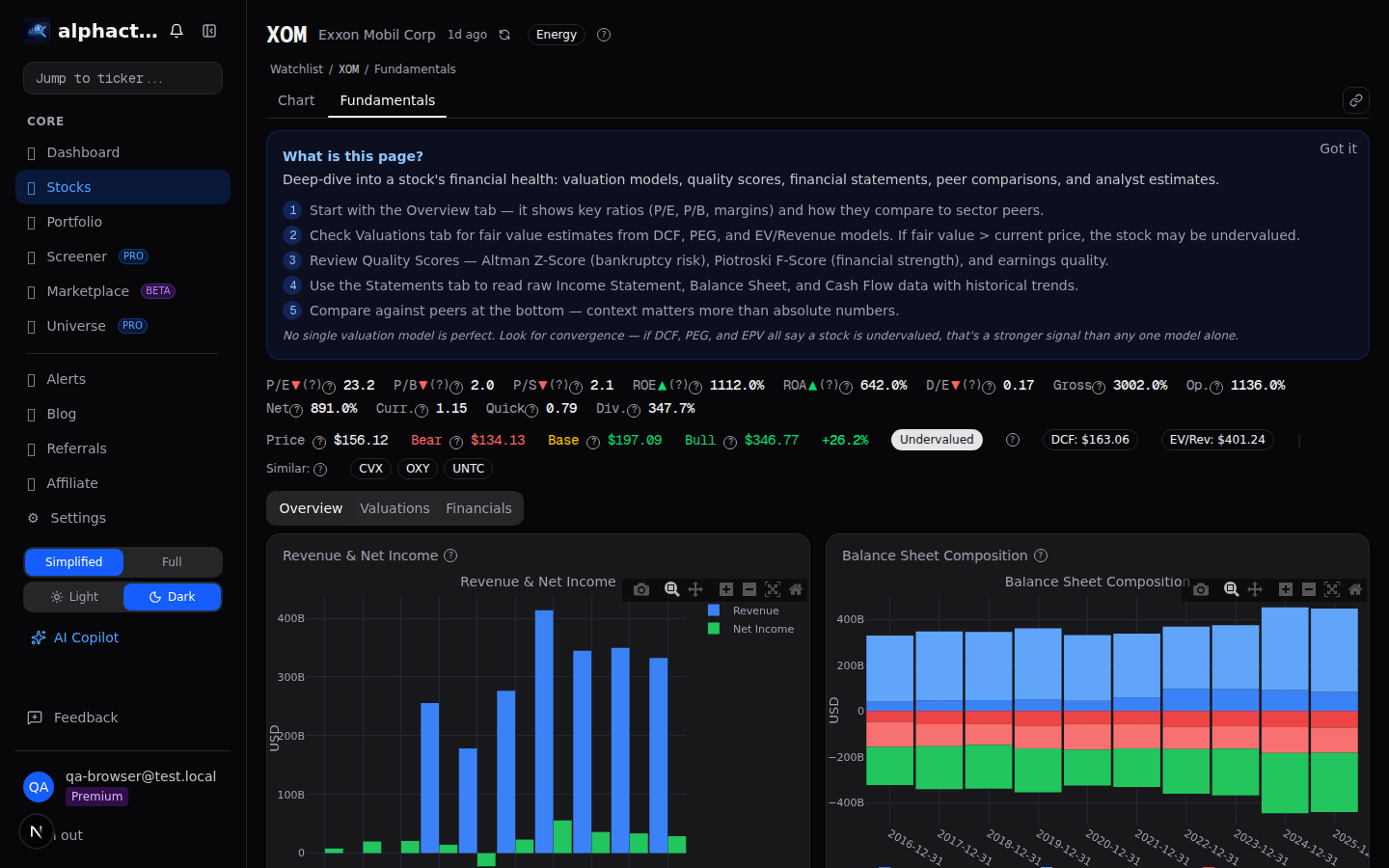This screenshot has height=868, width=1389.
Task: Open the Chart tab for XOM
Action: (296, 100)
